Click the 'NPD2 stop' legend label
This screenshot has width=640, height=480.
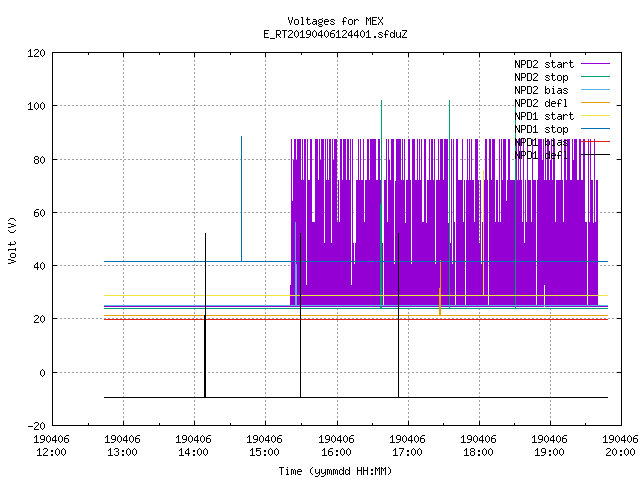coord(541,77)
